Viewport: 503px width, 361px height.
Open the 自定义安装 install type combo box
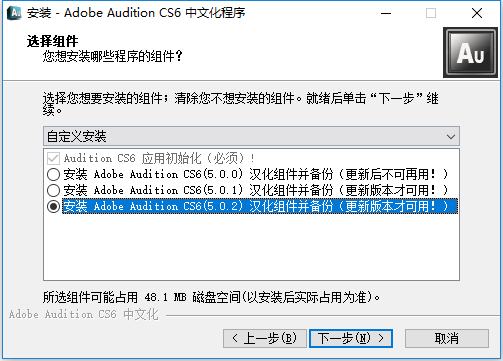(251, 136)
